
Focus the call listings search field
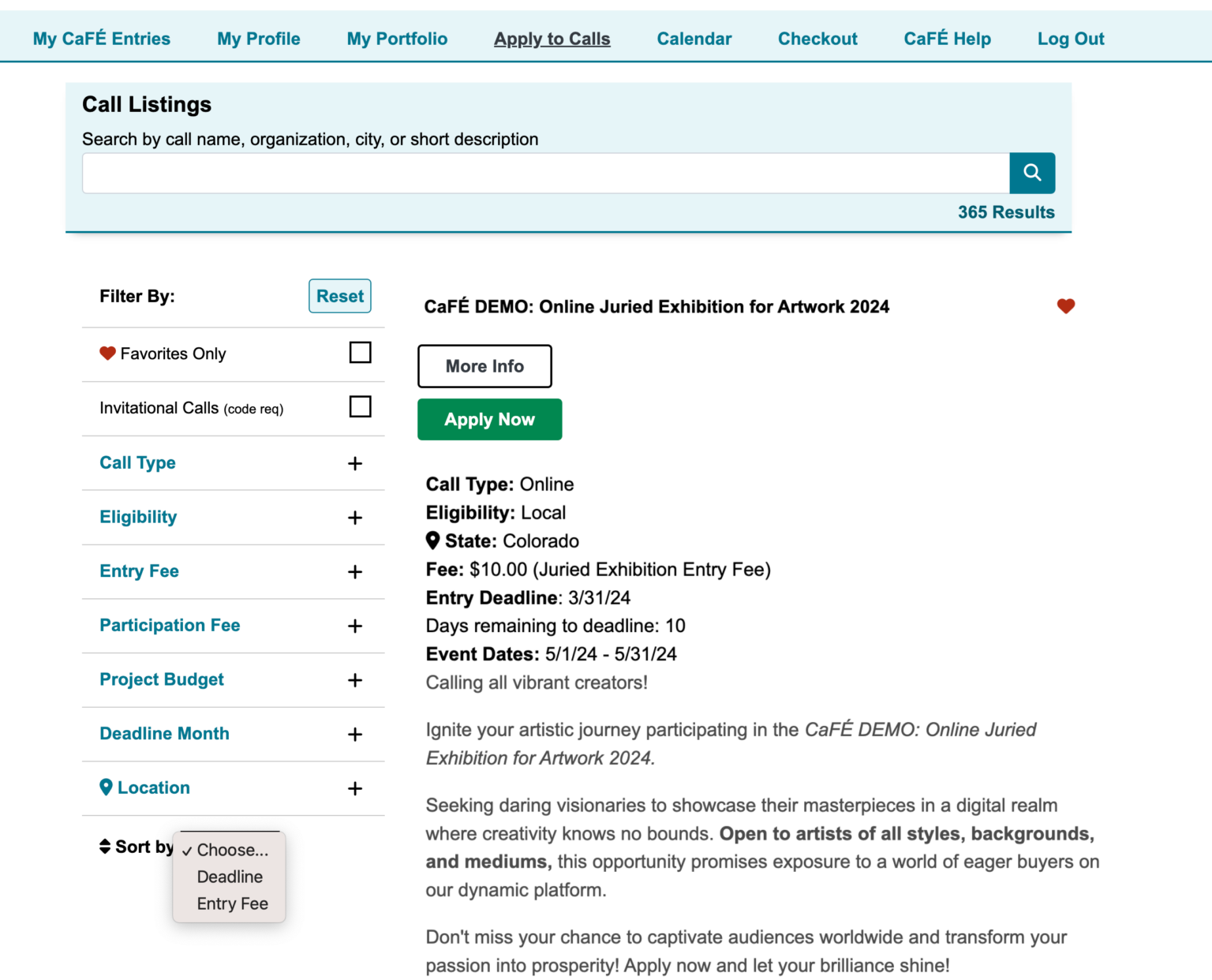point(545,174)
